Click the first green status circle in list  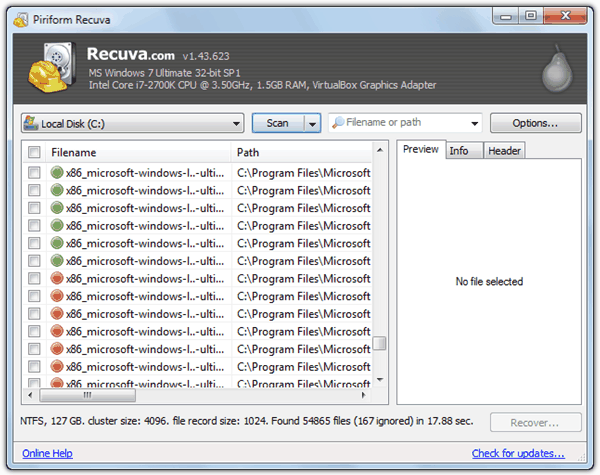pos(57,173)
